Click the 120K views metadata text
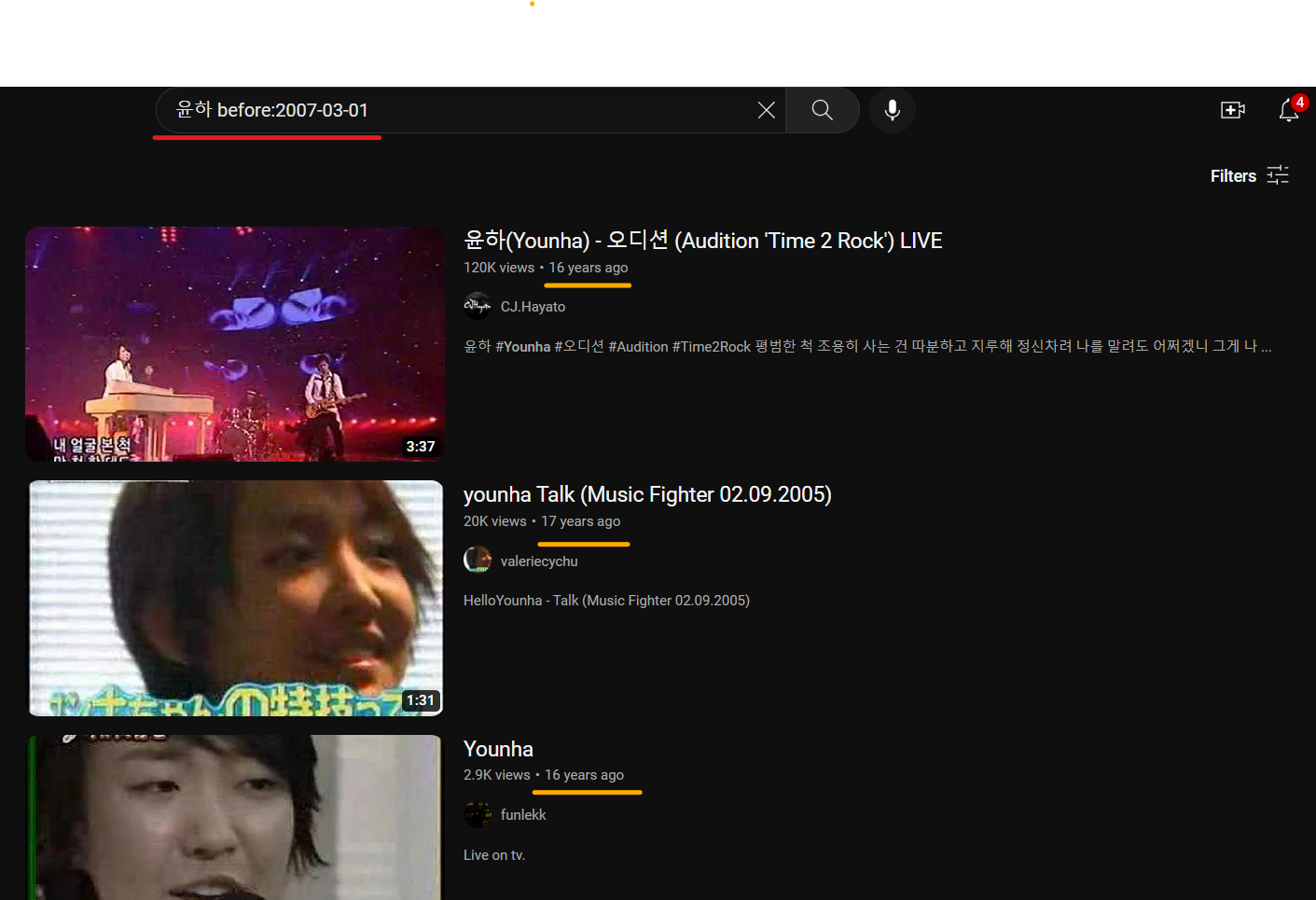The image size is (1316, 900). tap(499, 267)
